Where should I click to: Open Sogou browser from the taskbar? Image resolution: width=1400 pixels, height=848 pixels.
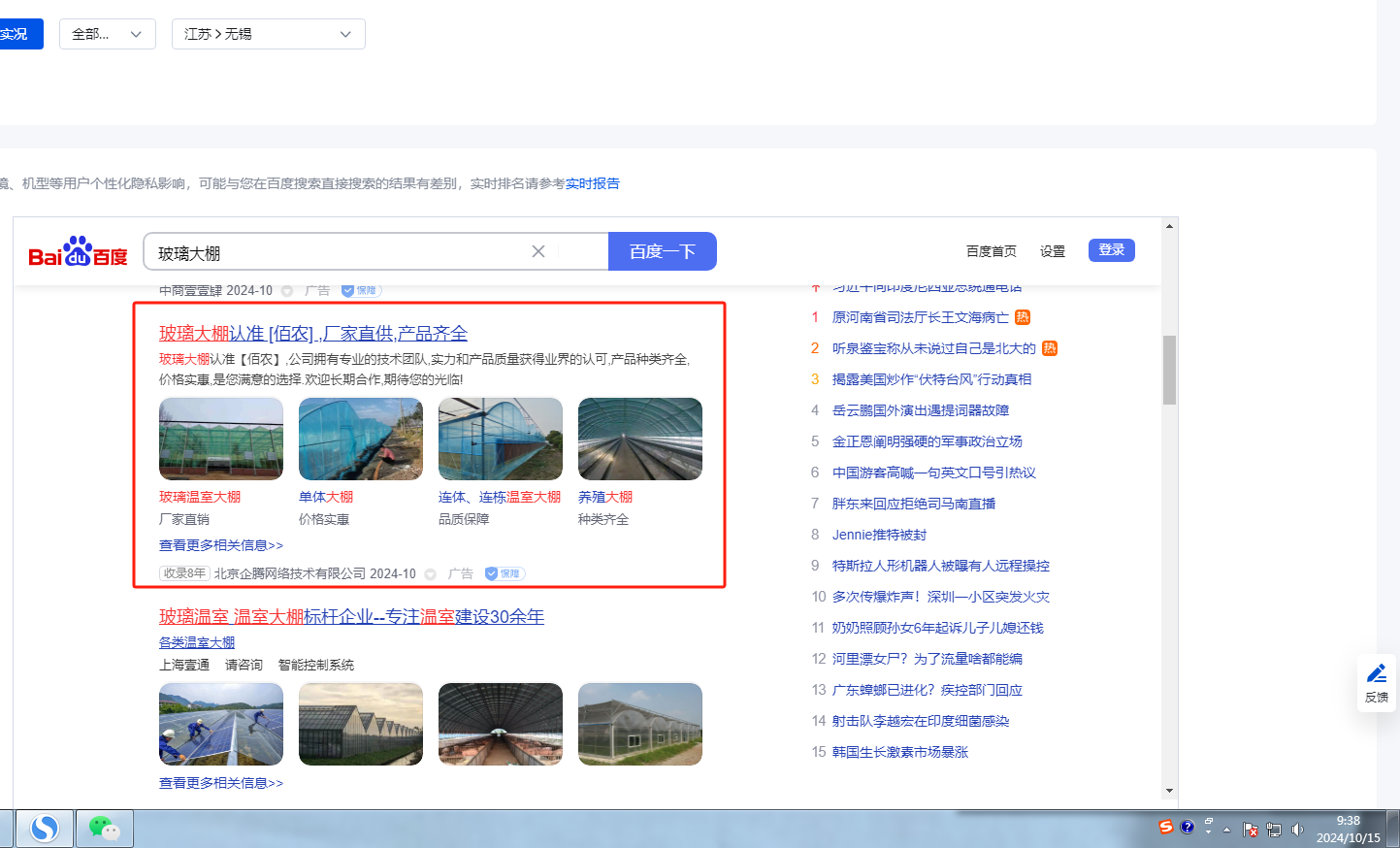(45, 829)
